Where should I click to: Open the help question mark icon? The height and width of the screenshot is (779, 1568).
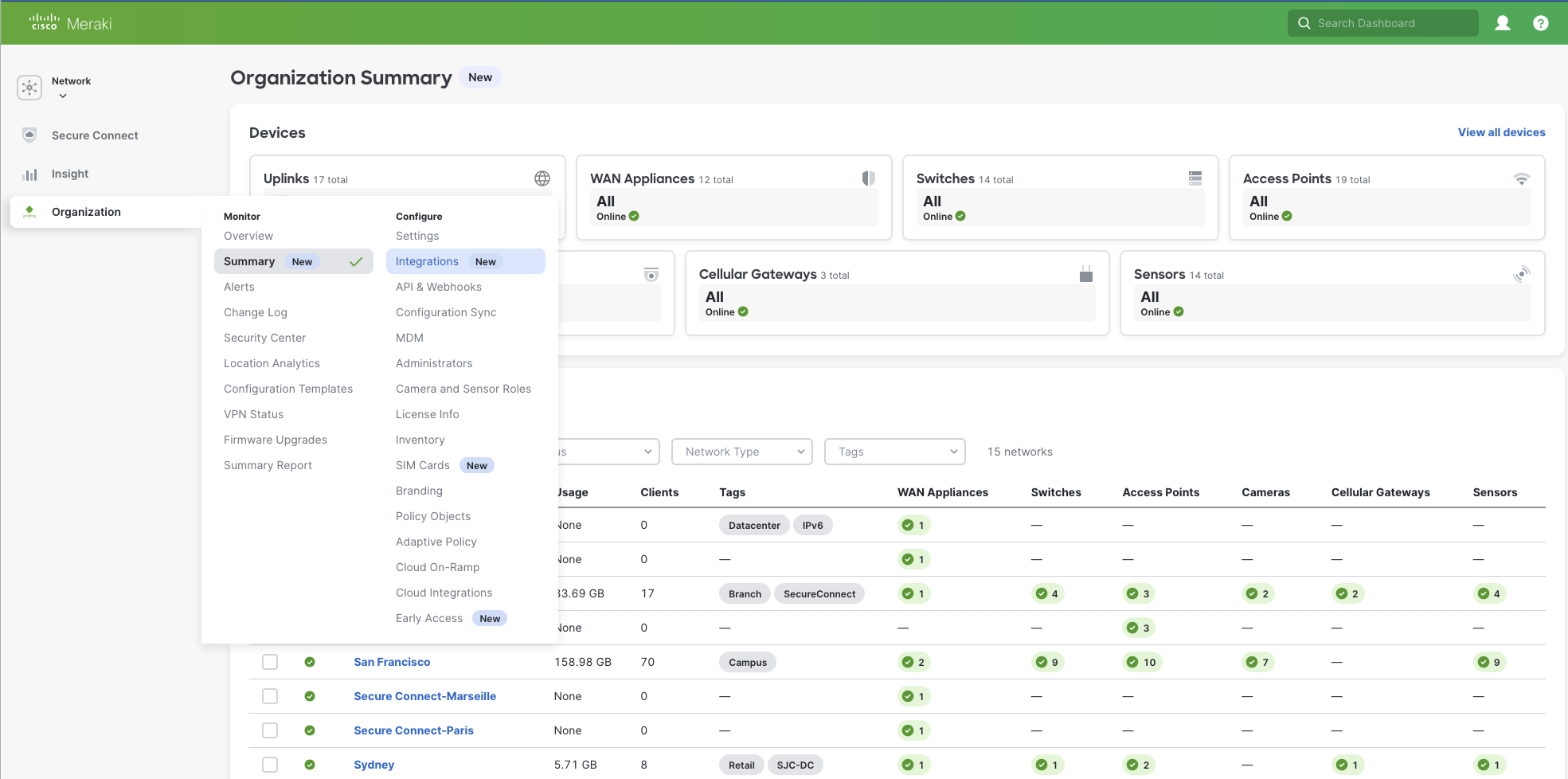1540,23
